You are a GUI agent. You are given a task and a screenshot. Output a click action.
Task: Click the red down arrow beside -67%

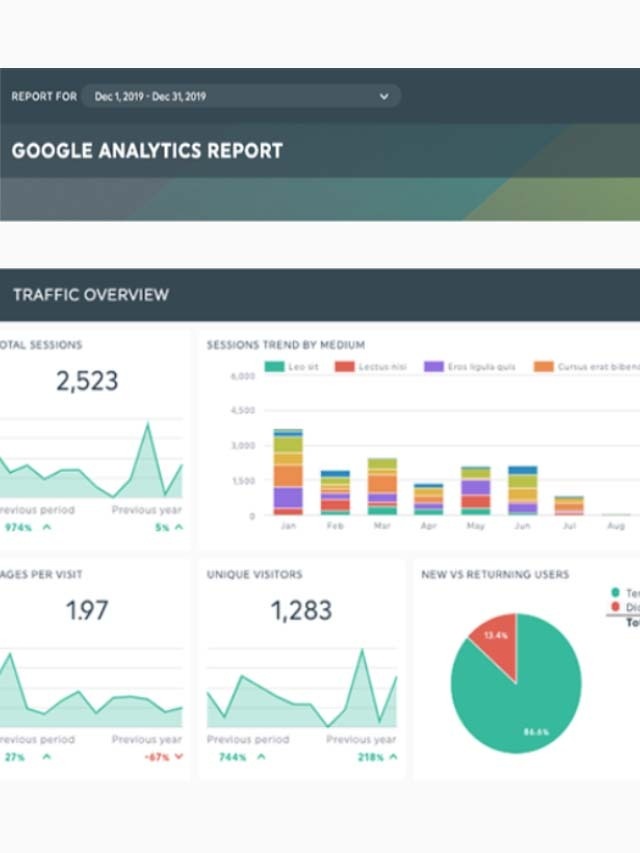click(179, 757)
